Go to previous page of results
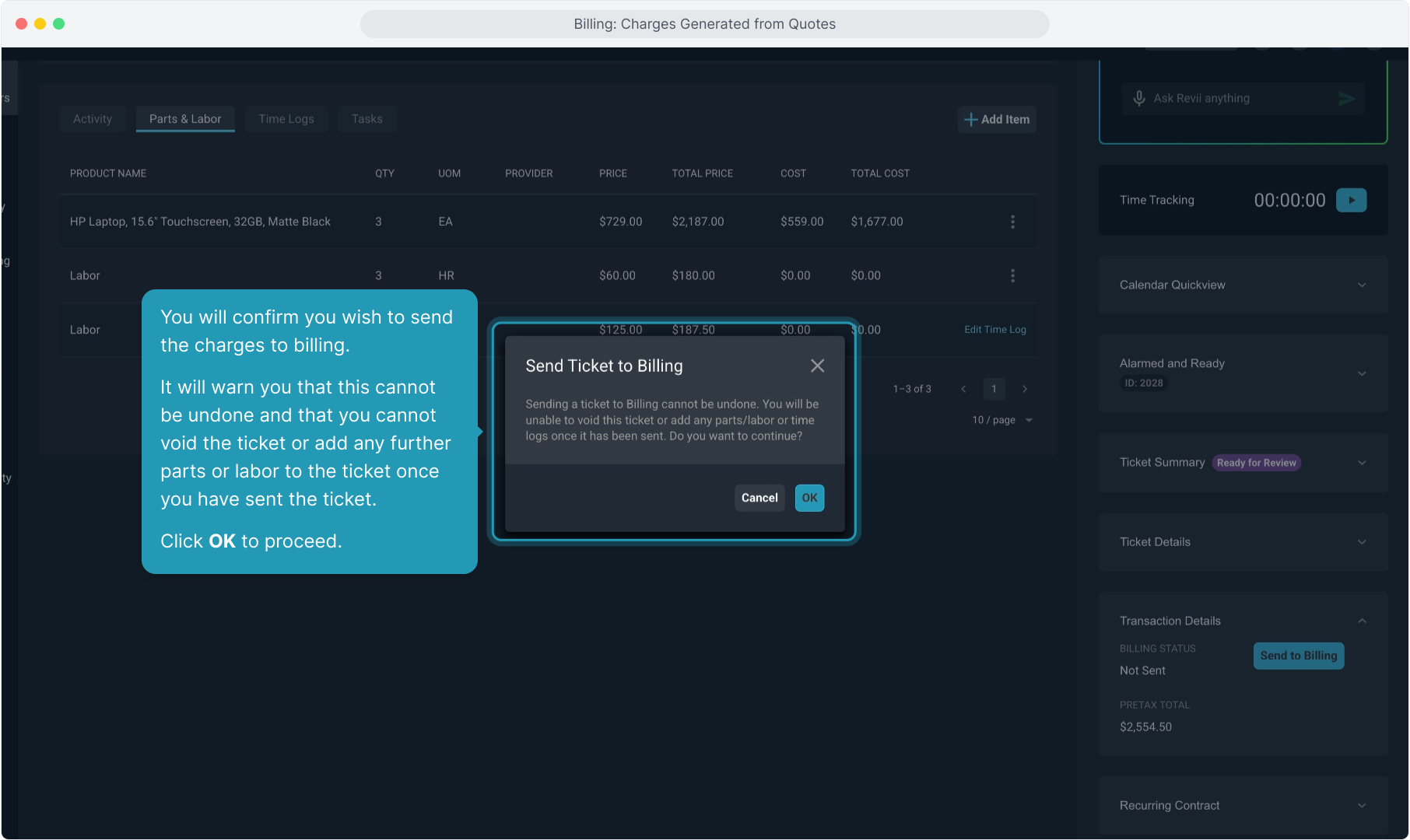The image size is (1410, 840). (x=963, y=389)
